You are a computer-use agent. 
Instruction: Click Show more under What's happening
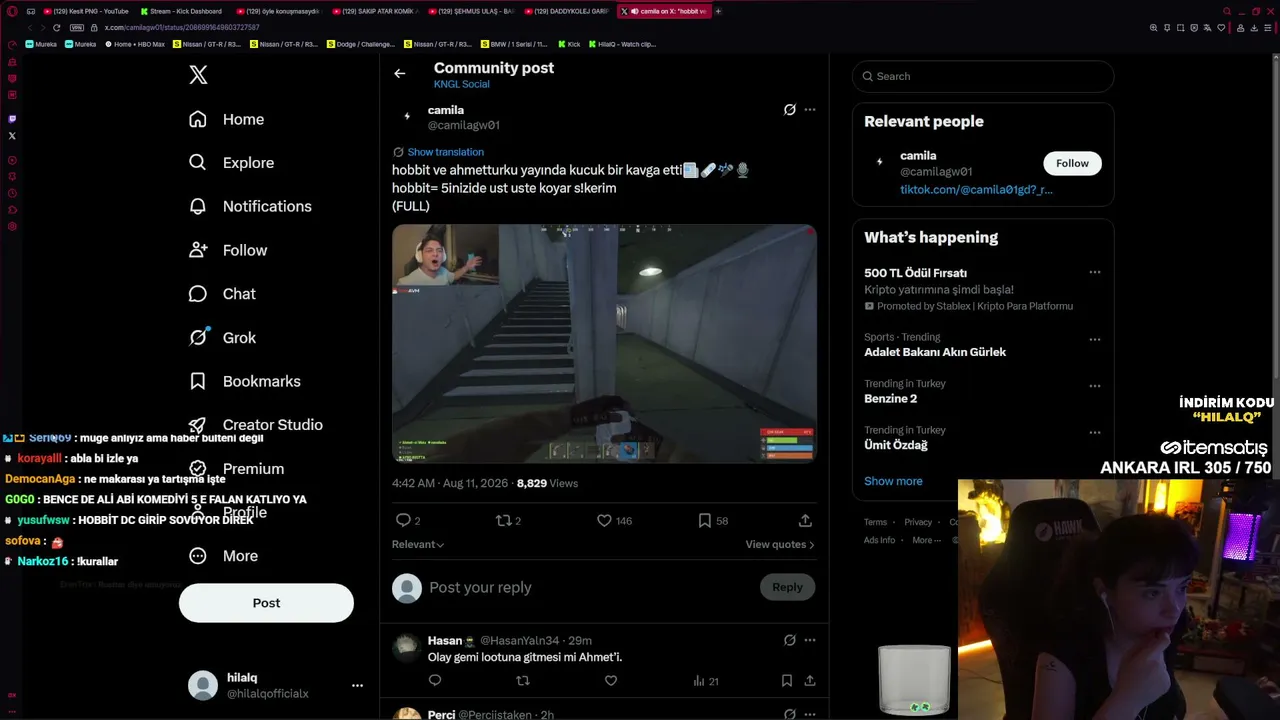coord(893,481)
